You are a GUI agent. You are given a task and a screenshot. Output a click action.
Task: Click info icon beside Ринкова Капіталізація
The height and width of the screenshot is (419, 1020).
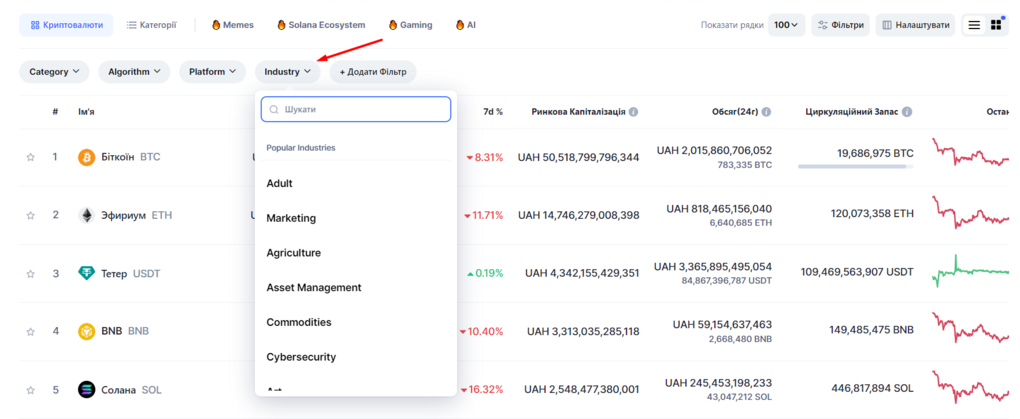[x=634, y=112]
